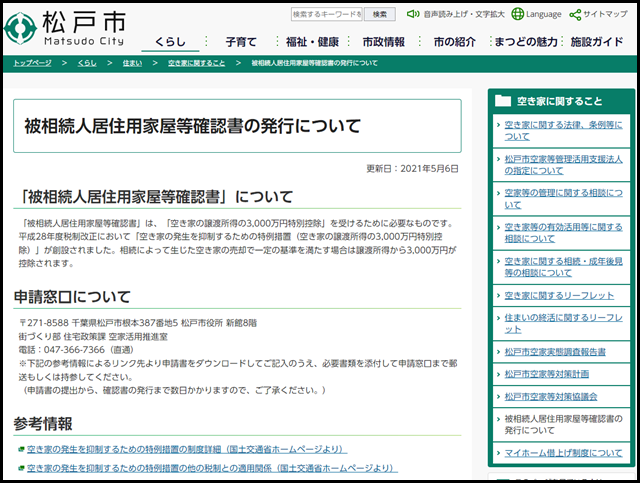This screenshot has height=483, width=640.
Task: Open 特例措置の制度詳細 国土交通省 link
Action: pyautogui.click(x=187, y=449)
